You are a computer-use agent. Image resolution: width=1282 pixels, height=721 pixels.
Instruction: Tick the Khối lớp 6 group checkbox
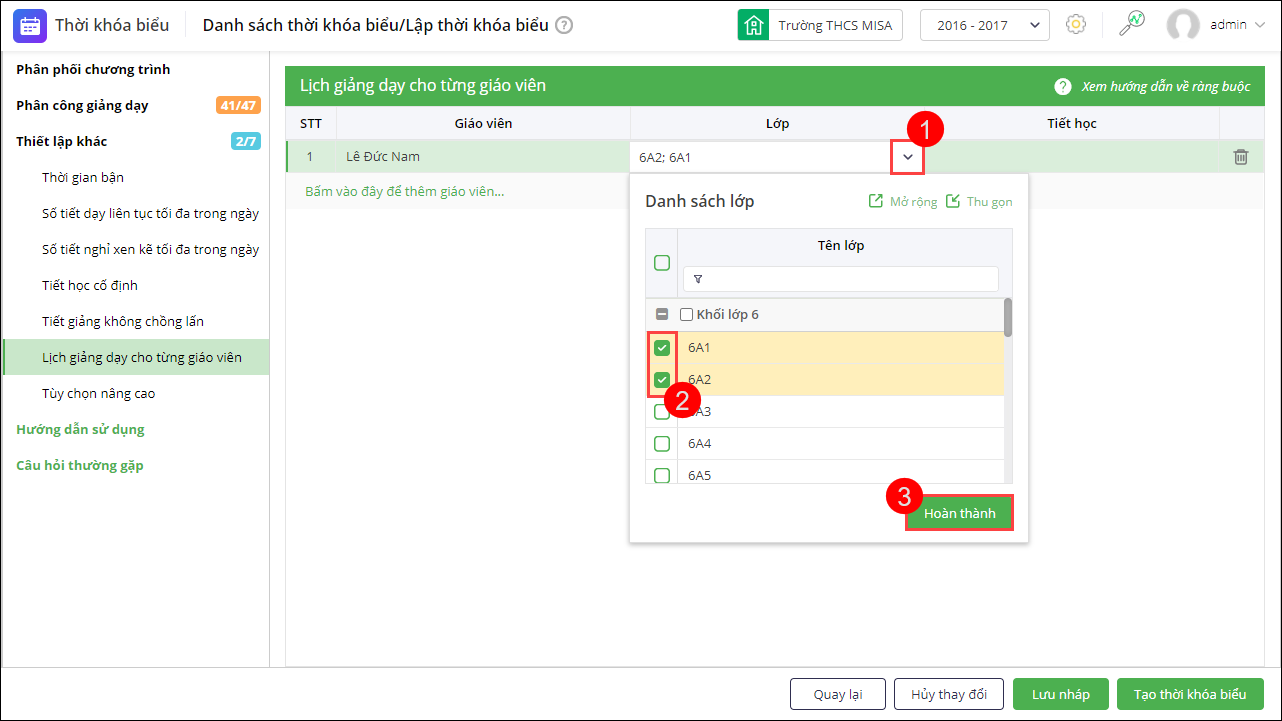[x=686, y=315]
